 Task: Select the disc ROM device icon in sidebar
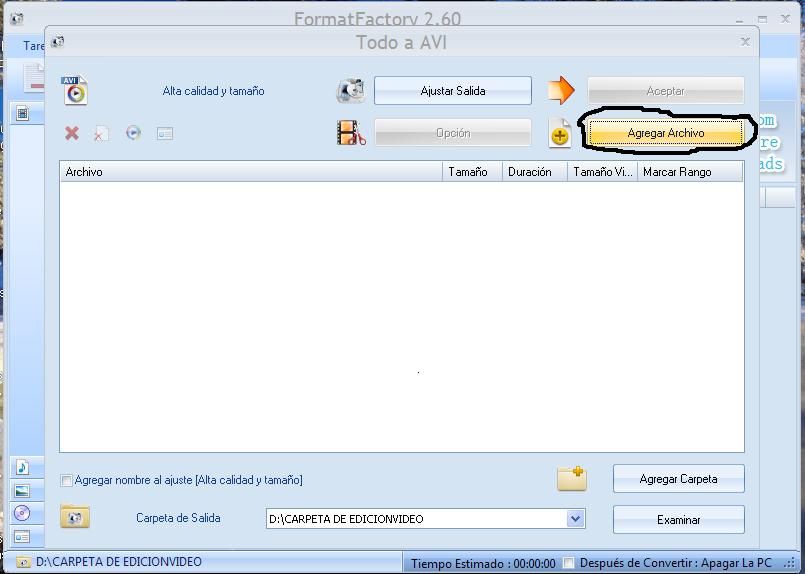coord(22,513)
